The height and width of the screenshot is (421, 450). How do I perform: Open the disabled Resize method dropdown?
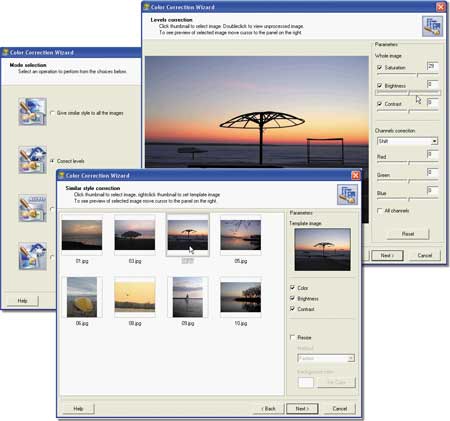(x=326, y=358)
